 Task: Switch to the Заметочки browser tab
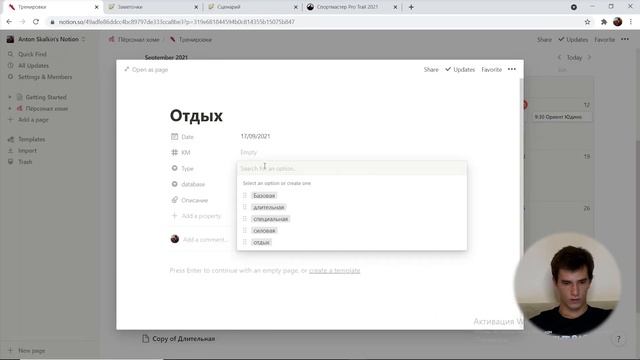pos(152,7)
